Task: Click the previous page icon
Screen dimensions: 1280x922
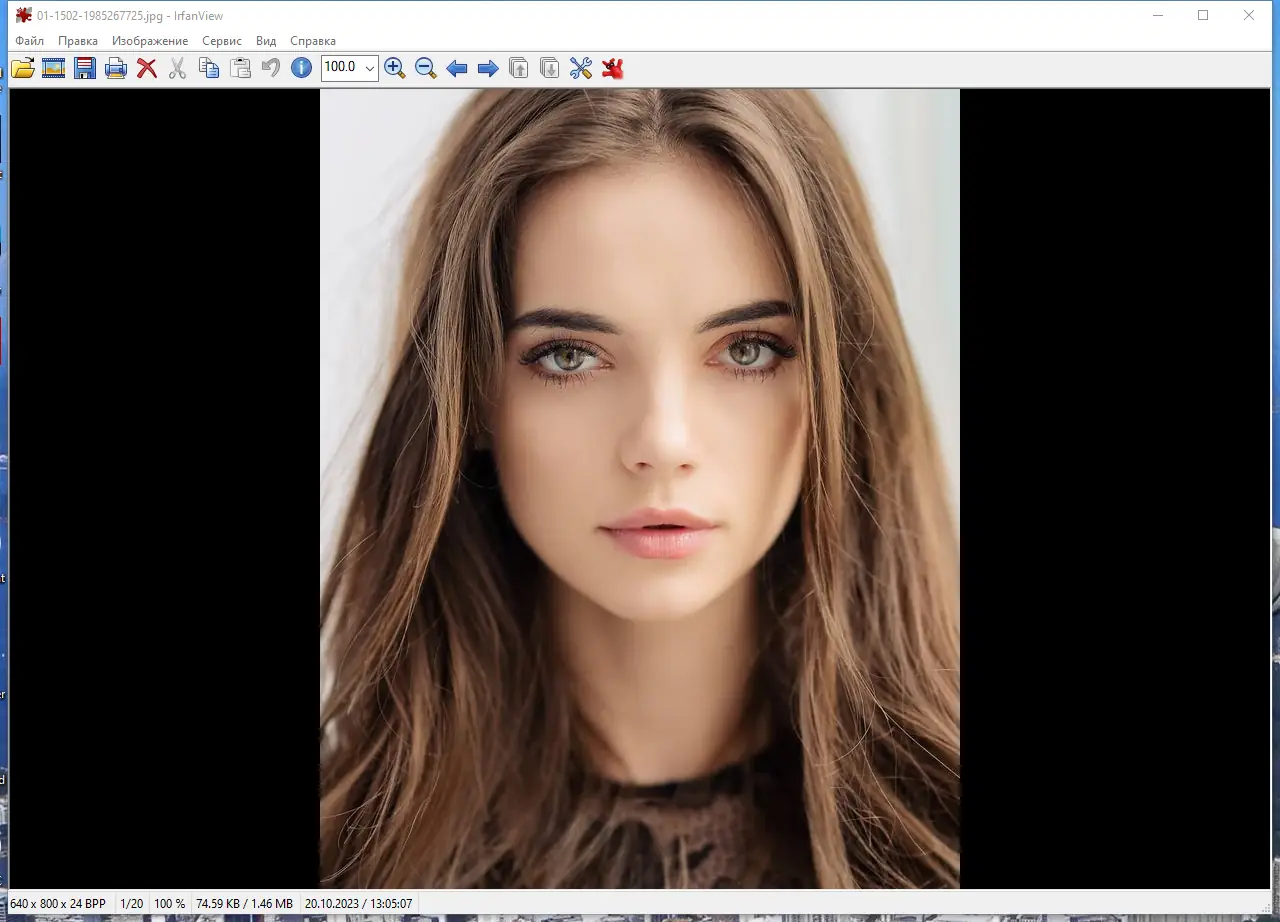Action: 519,68
